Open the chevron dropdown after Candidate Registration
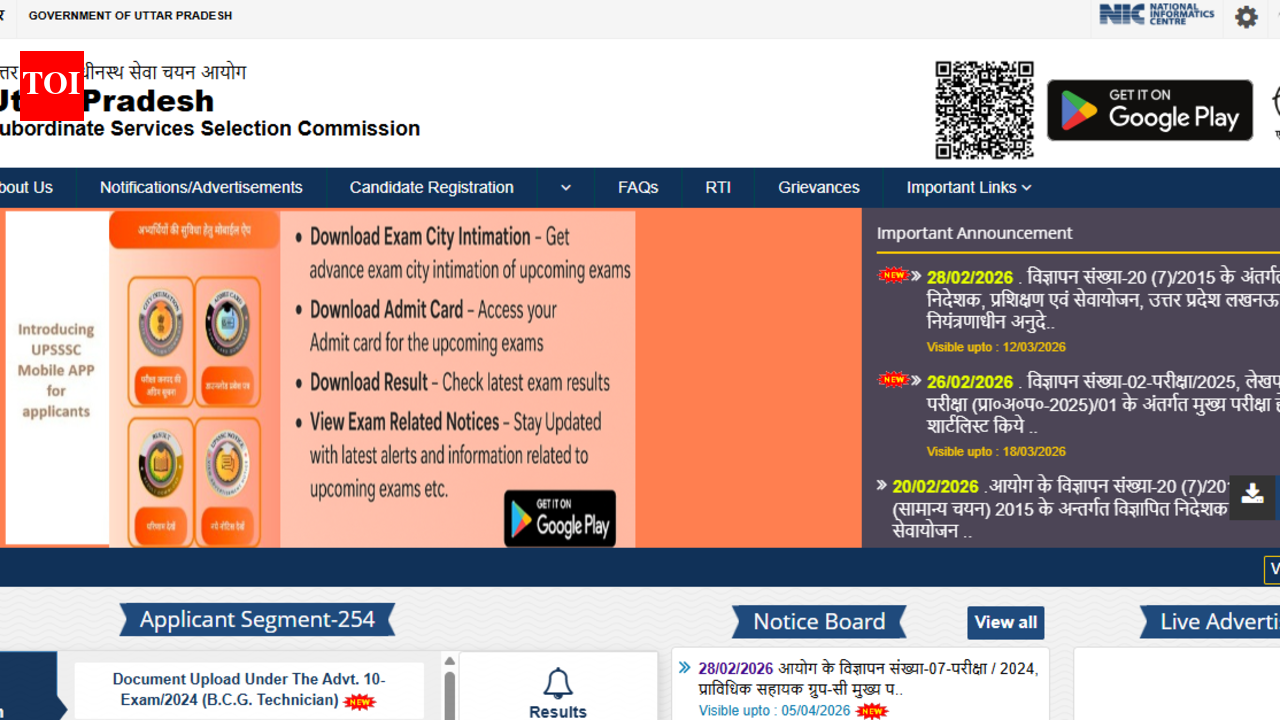The height and width of the screenshot is (720, 1280). tap(566, 188)
